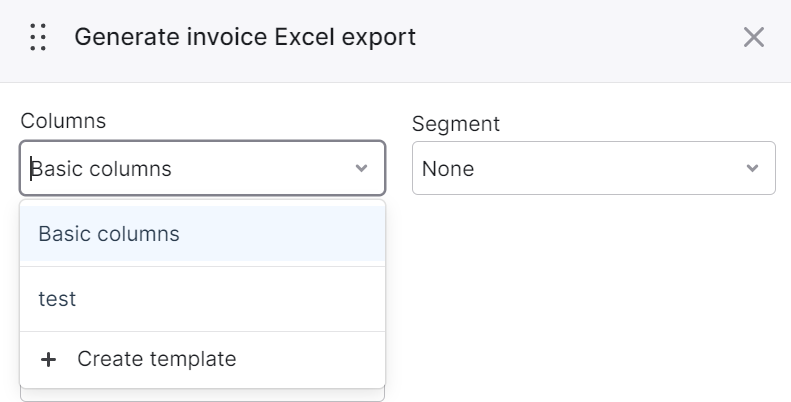
Task: Click the divider between test and Create template
Action: coord(202,331)
